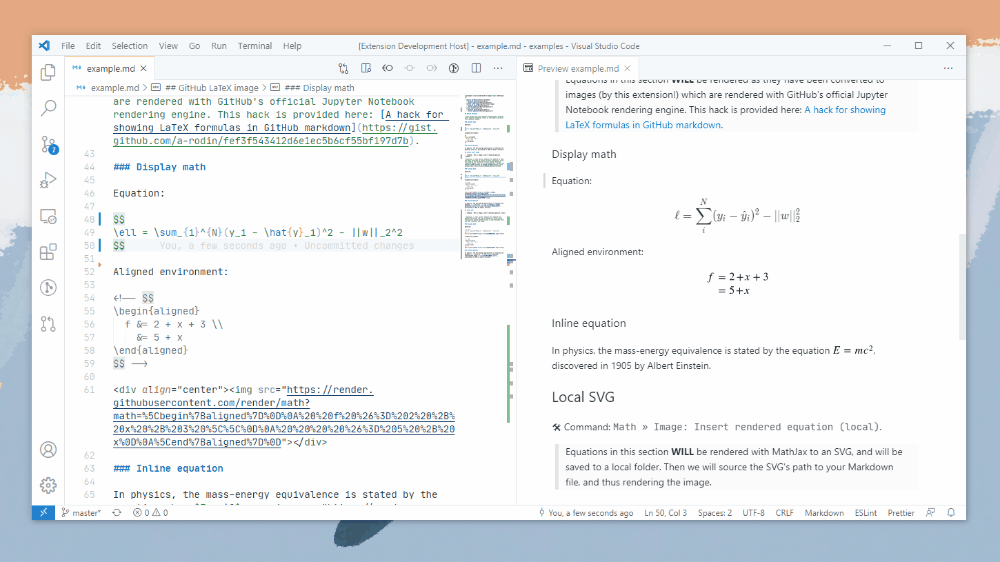Viewport: 1000px width, 562px height.
Task: Open More Actions menu of the preview group
Action: (948, 68)
